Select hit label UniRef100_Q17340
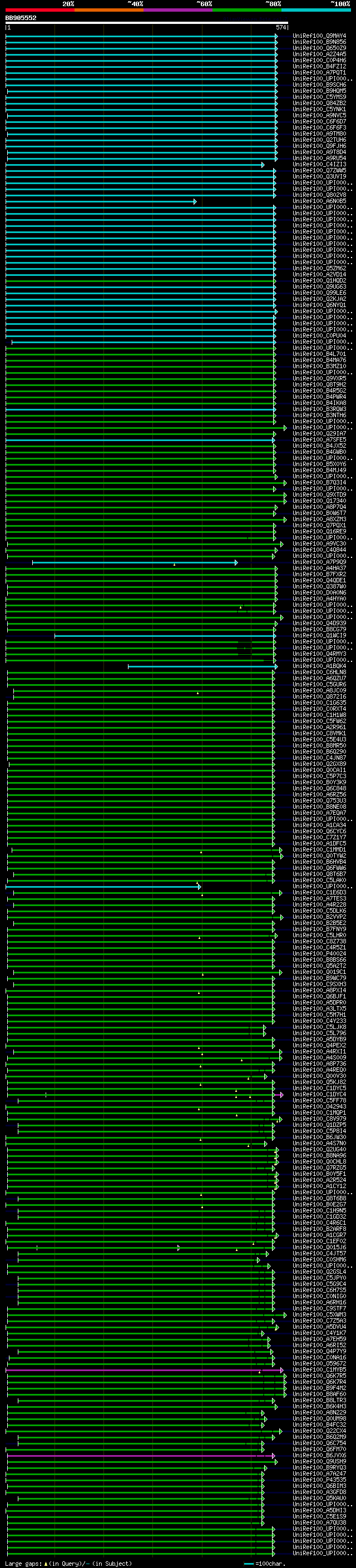Image resolution: width=356 pixels, height=1568 pixels. point(319,501)
